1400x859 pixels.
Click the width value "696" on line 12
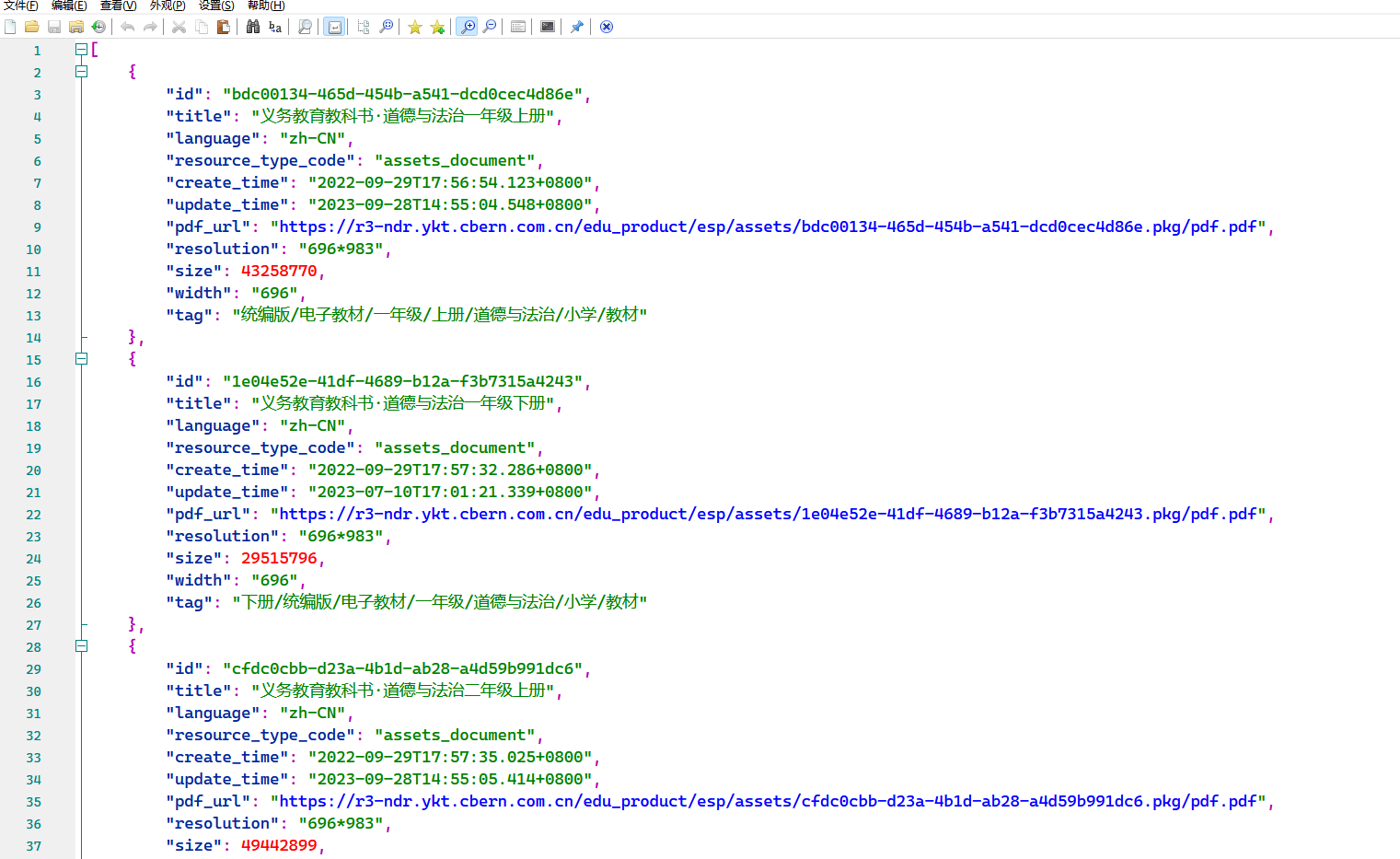[x=274, y=293]
